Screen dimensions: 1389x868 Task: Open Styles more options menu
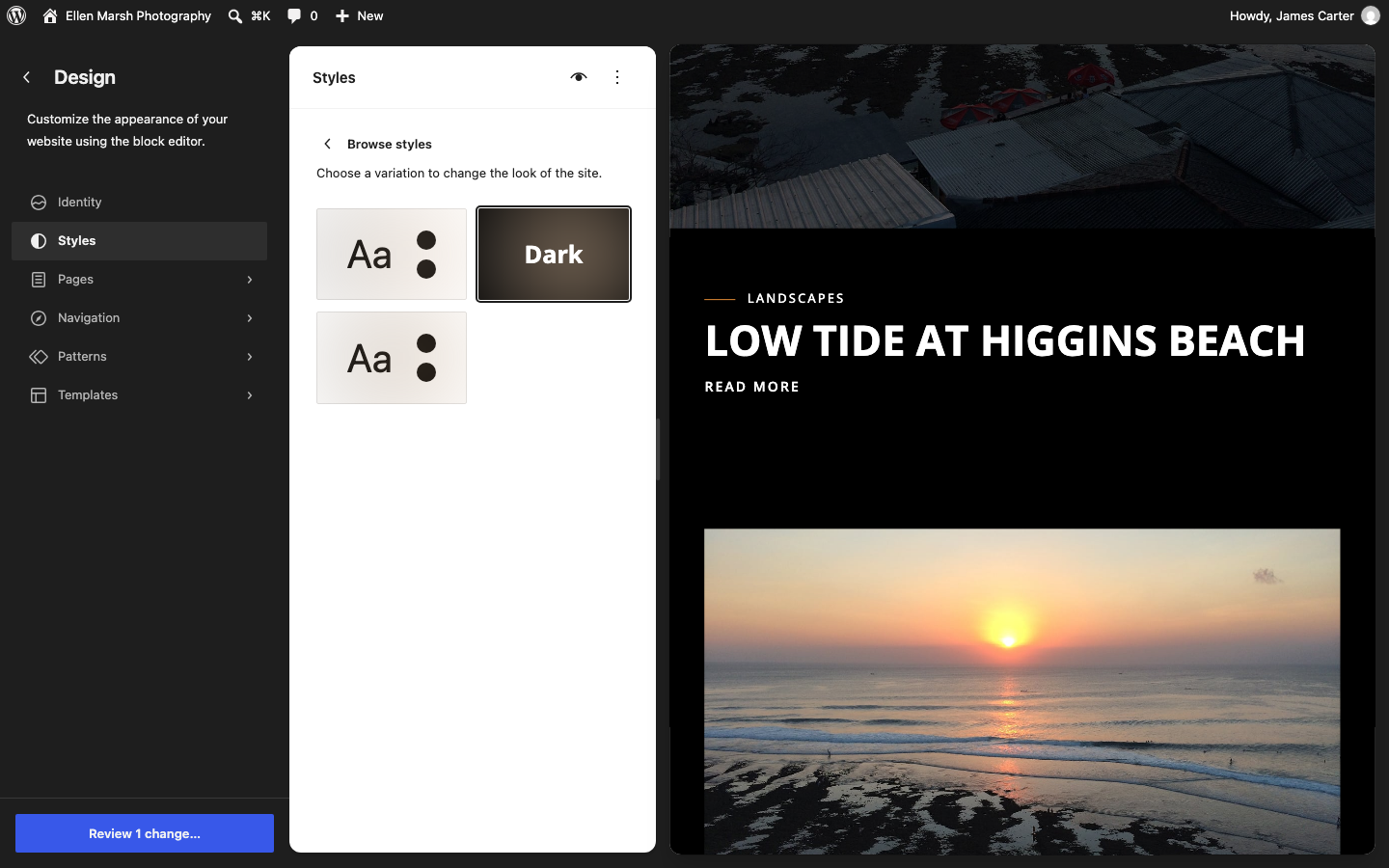[617, 77]
